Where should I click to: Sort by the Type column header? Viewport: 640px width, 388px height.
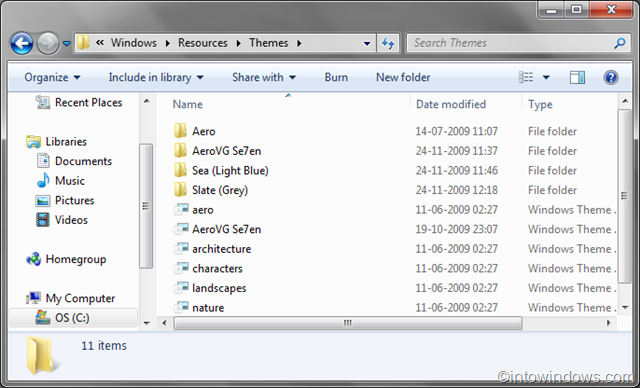click(x=540, y=104)
